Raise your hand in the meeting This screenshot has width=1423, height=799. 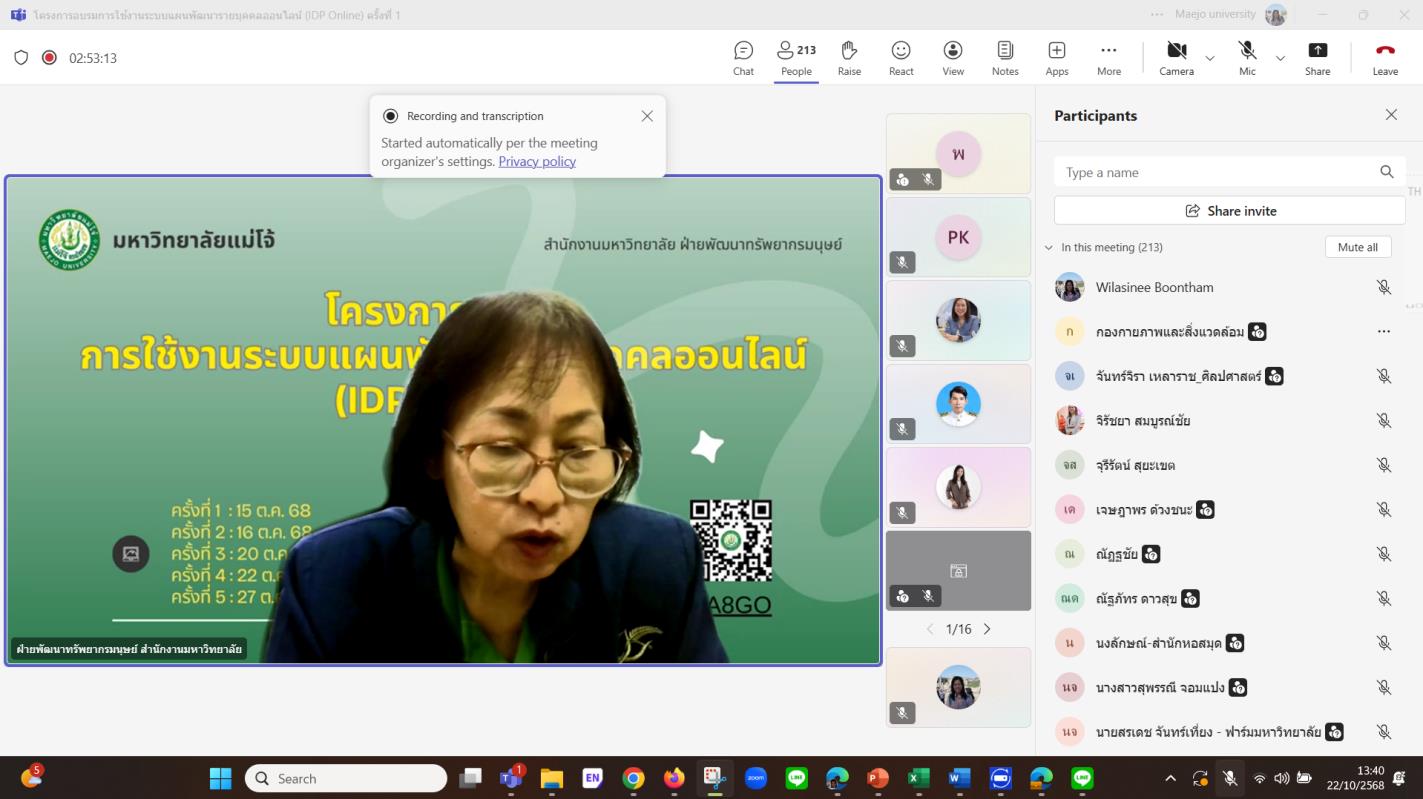pos(849,58)
